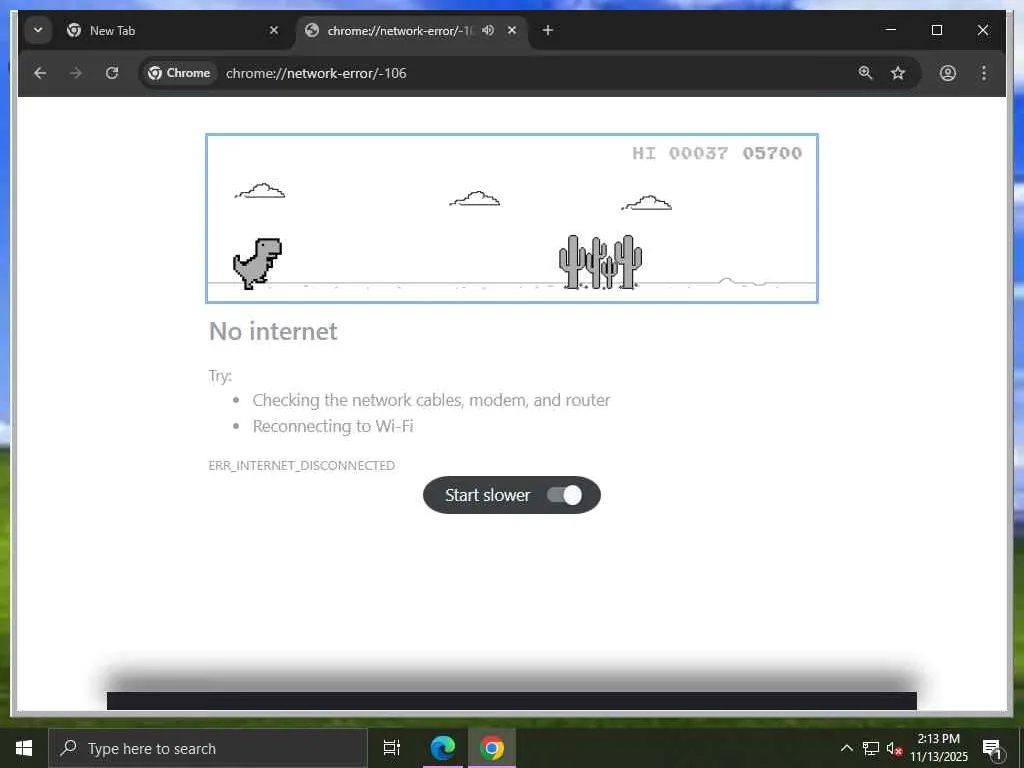Open the zoom magnifier icon in address bar

[x=865, y=73]
